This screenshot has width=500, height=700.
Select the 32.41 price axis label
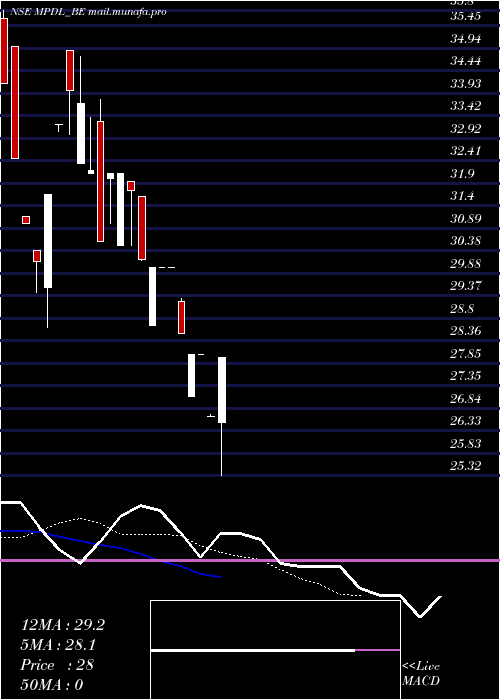pos(466,151)
